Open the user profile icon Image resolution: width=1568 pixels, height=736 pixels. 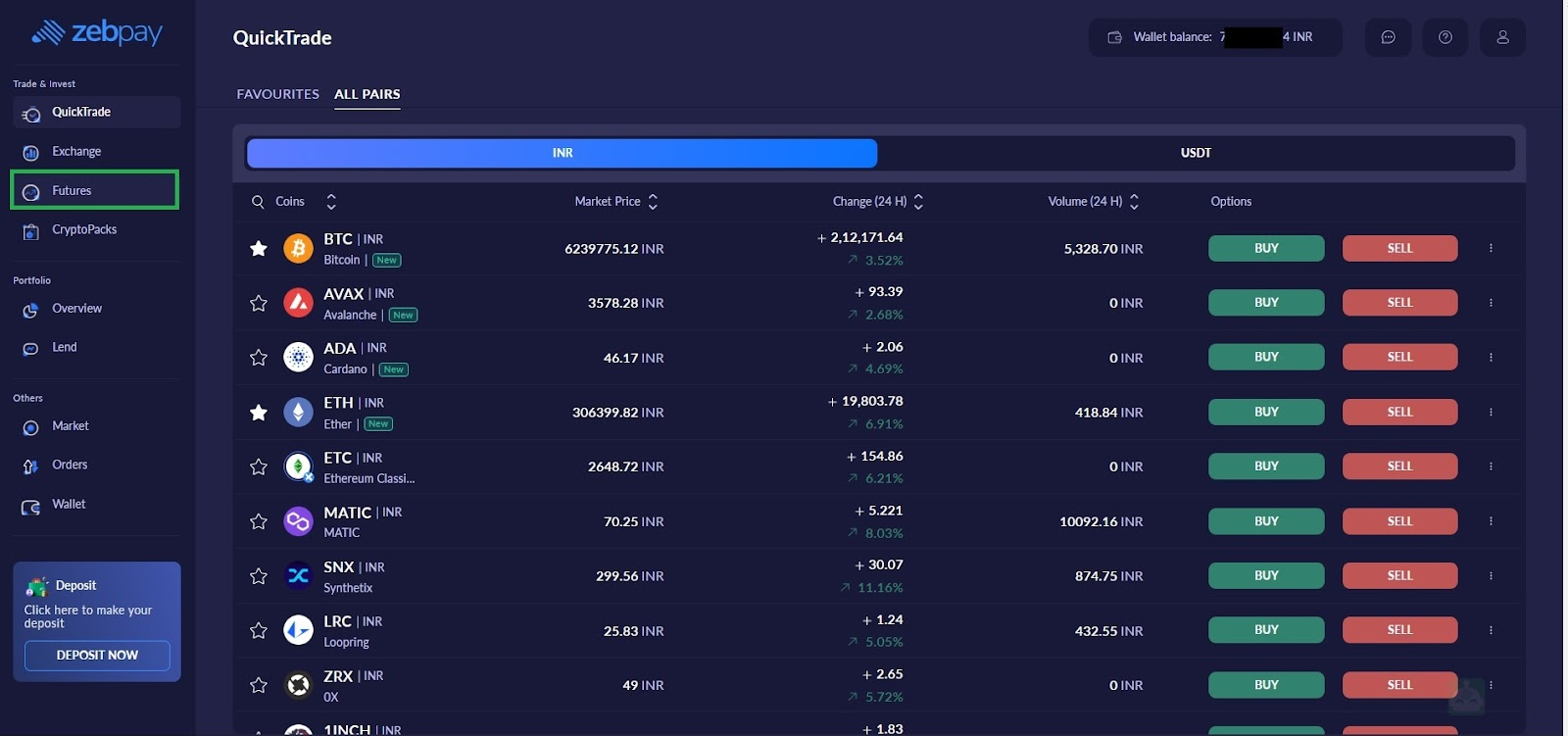[x=1502, y=37]
